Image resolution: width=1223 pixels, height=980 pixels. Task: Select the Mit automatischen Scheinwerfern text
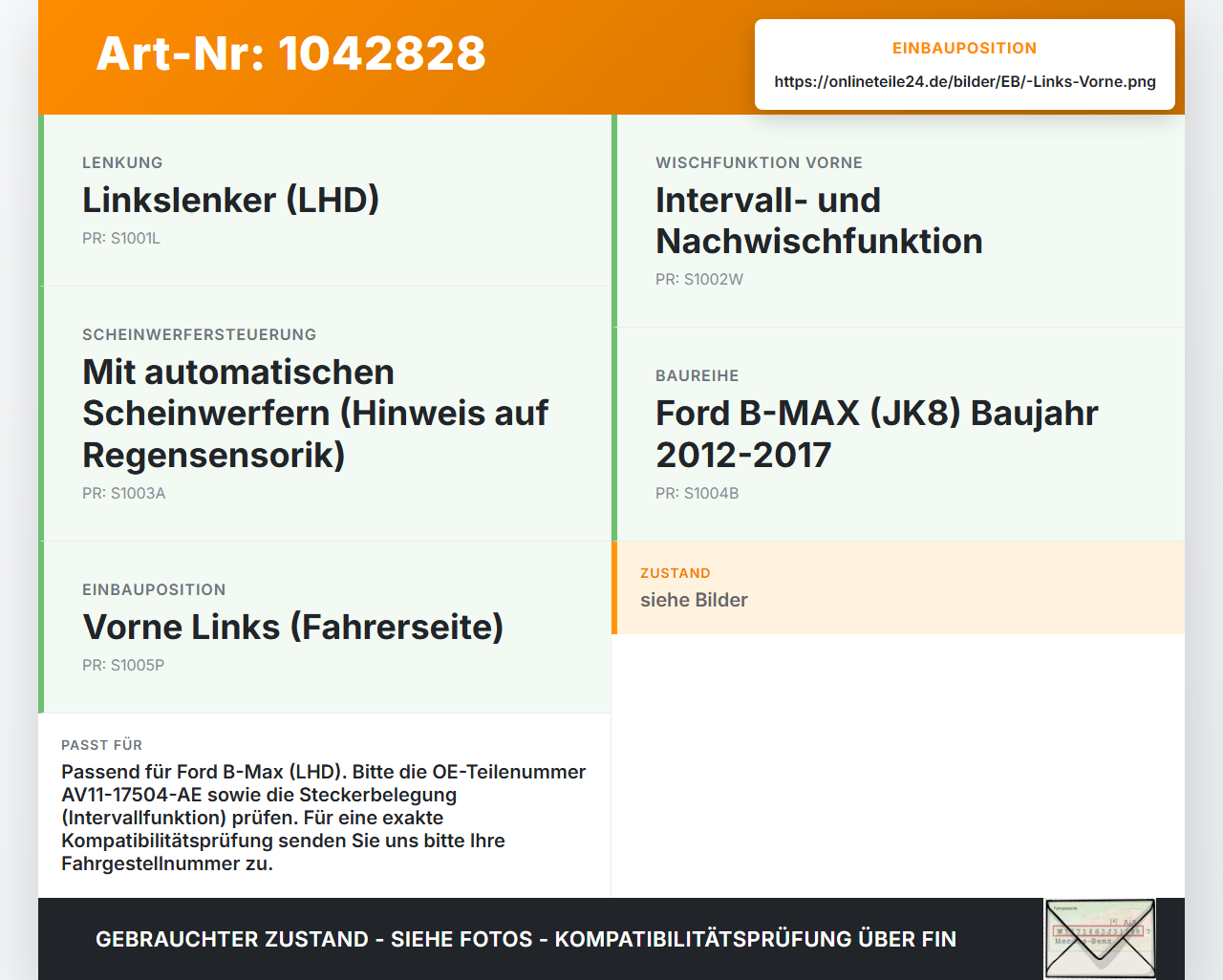pos(315,414)
